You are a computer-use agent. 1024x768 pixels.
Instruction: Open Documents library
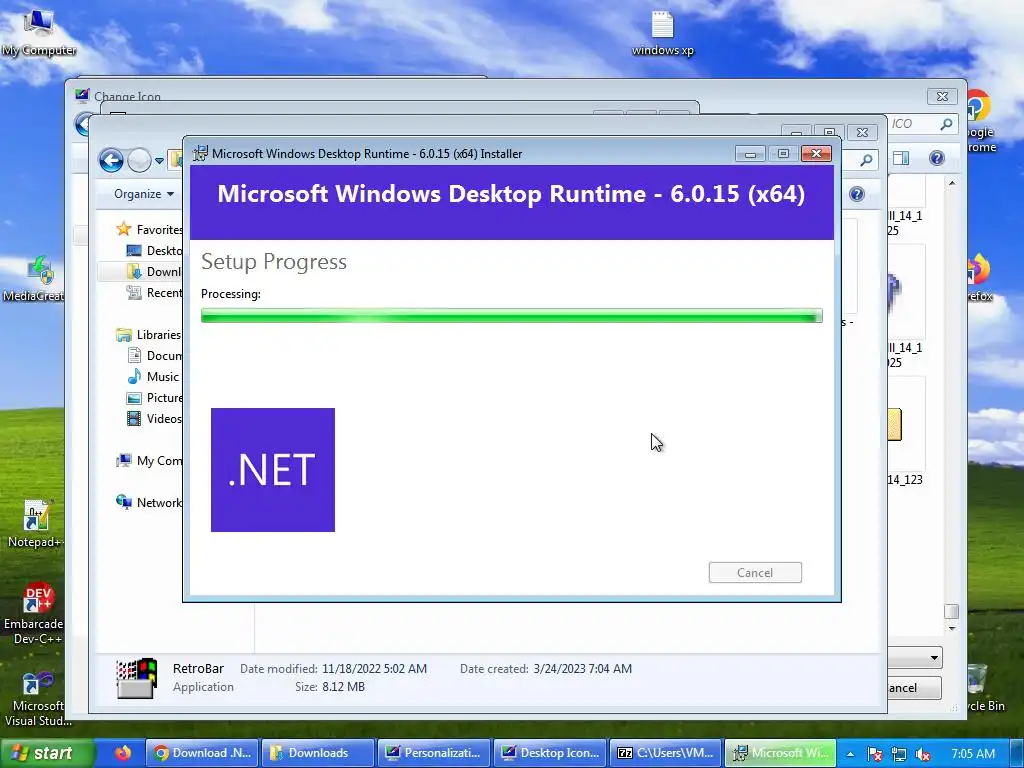[155, 355]
